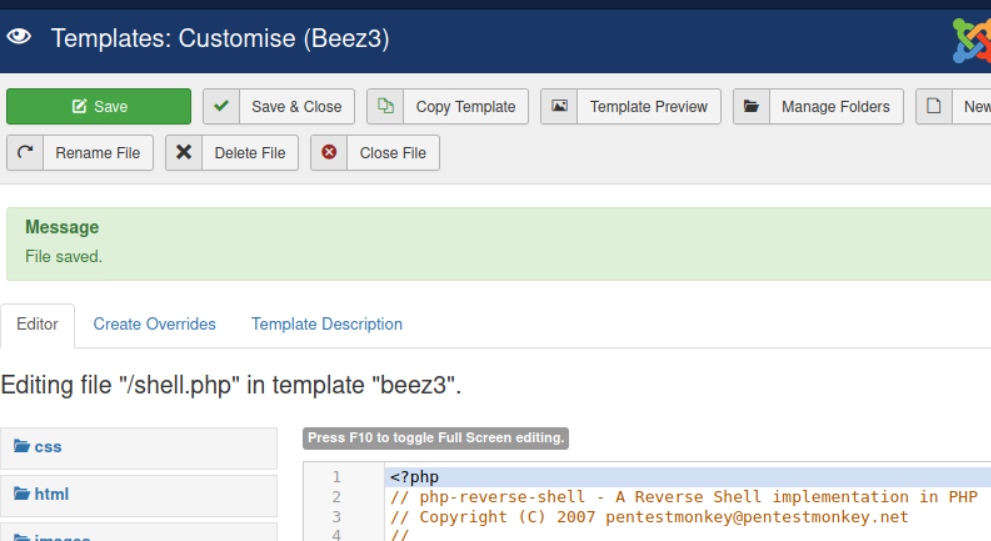Click the red circle icon of Close File
Image resolution: width=991 pixels, height=541 pixels.
(329, 152)
